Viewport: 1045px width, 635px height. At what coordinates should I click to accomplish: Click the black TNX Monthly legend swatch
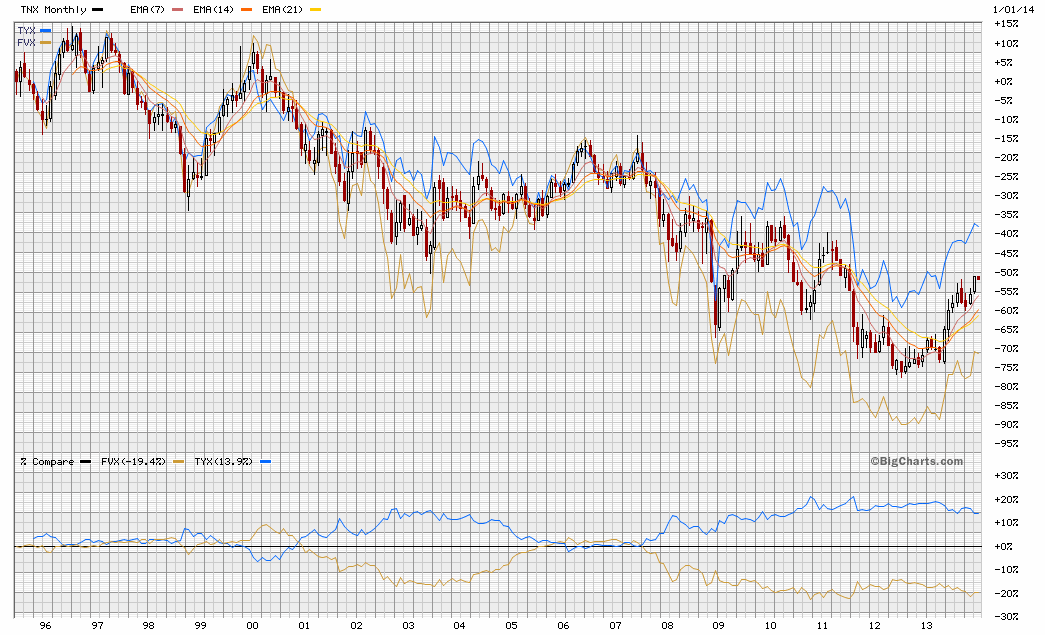point(97,10)
